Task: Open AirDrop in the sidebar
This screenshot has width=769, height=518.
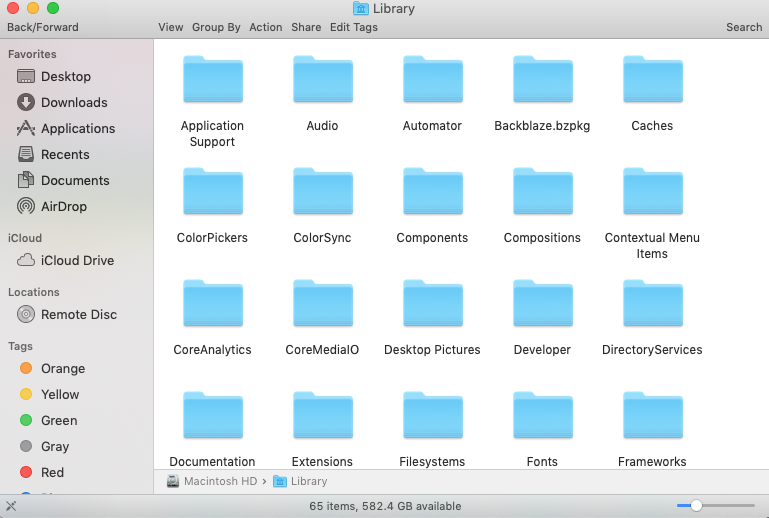Action: click(x=52, y=207)
